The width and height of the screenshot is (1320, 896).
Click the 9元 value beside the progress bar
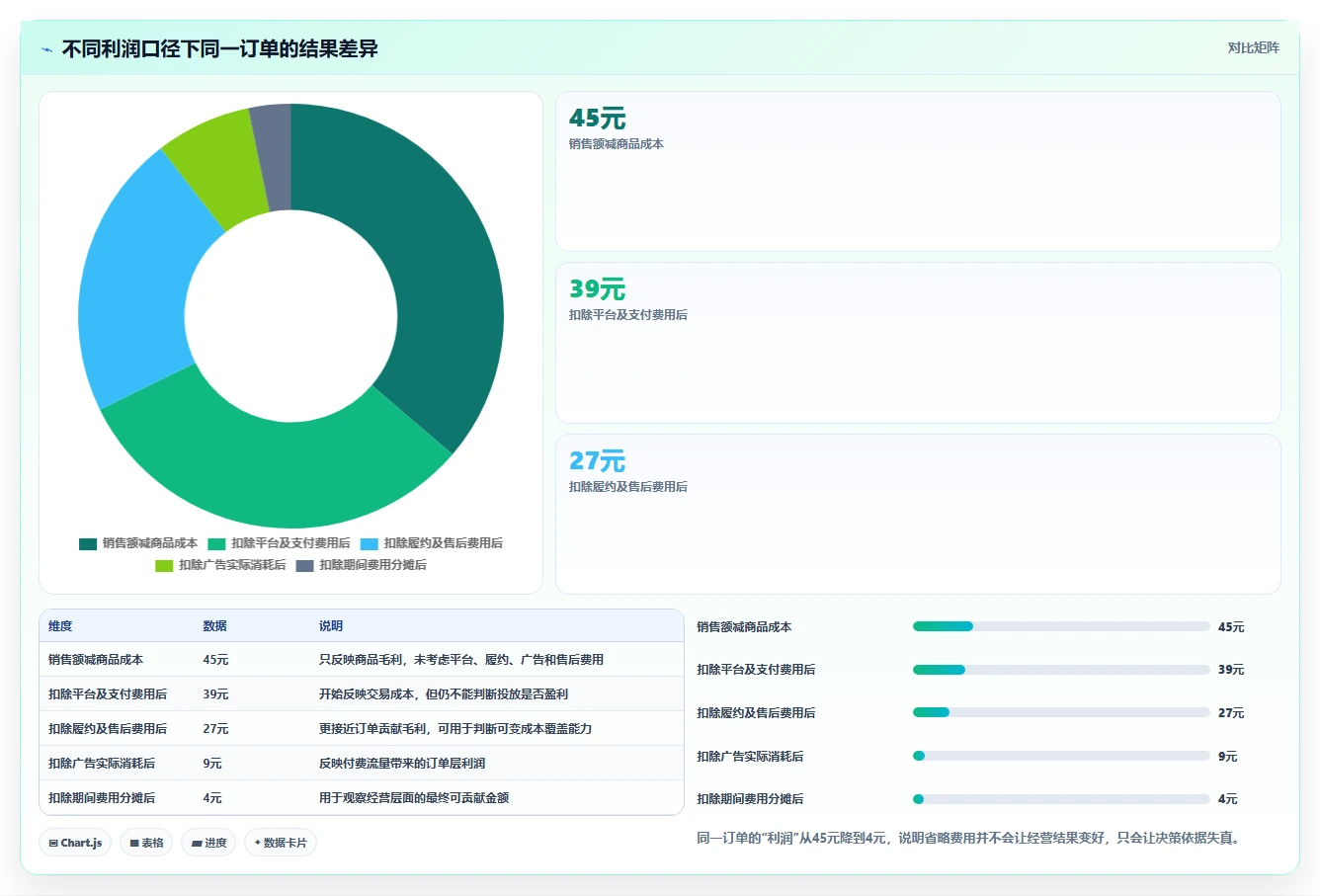pos(1228,757)
